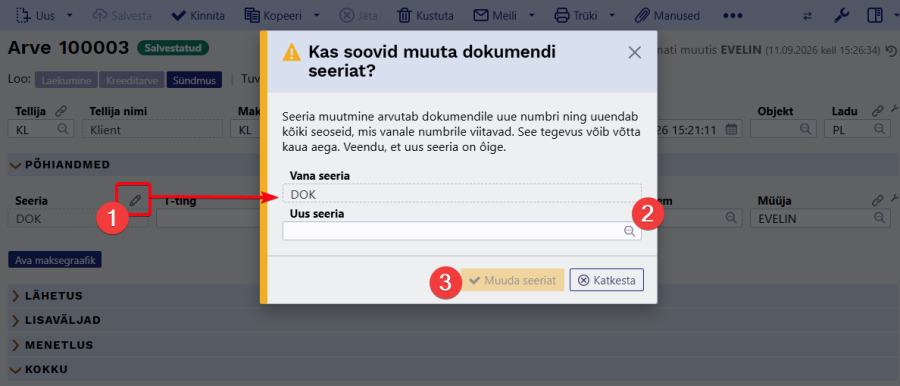The width and height of the screenshot is (900, 386).
Task: Click the search icon in Tellija field
Action: coord(63,129)
